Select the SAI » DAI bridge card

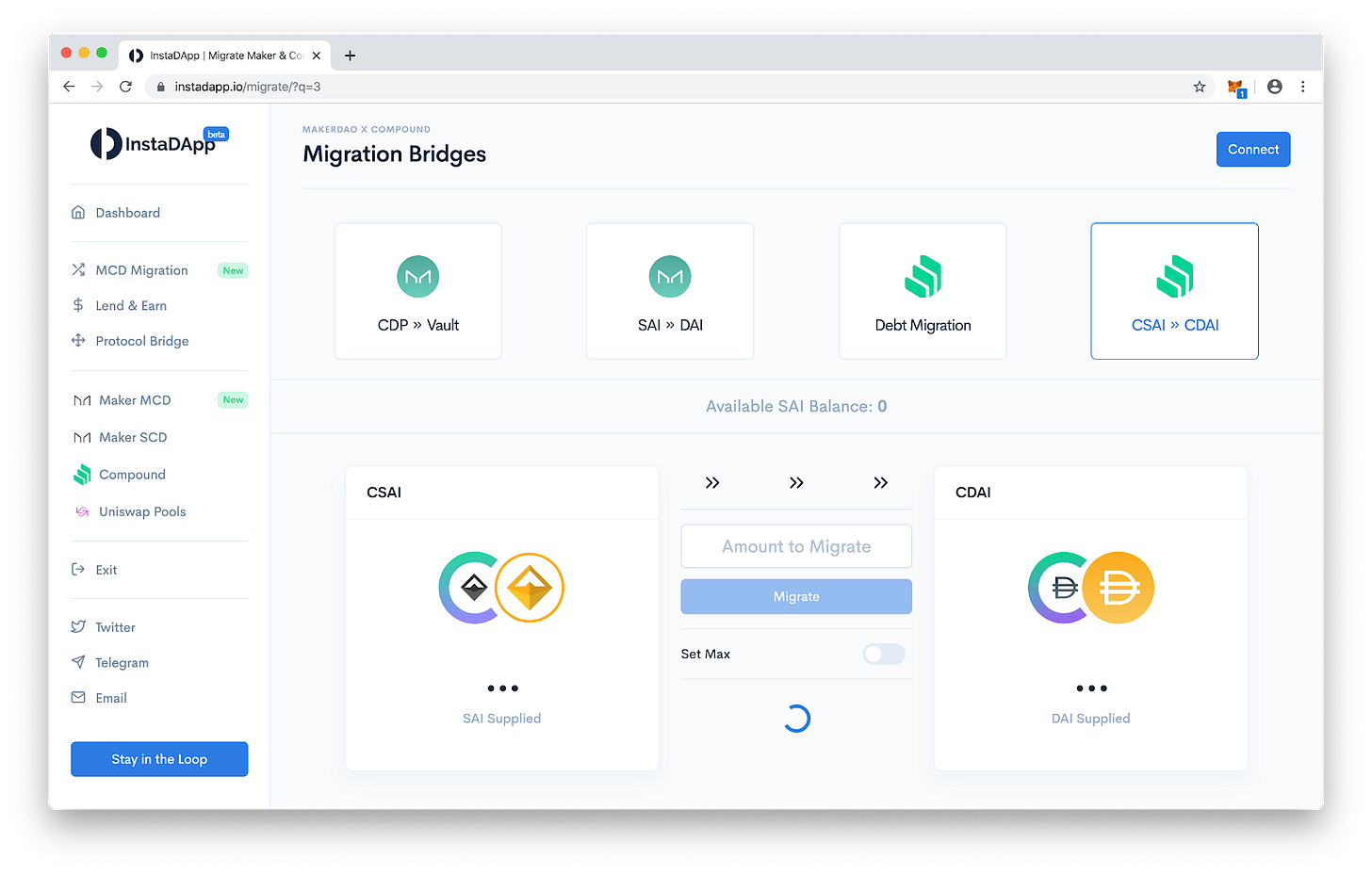point(670,291)
